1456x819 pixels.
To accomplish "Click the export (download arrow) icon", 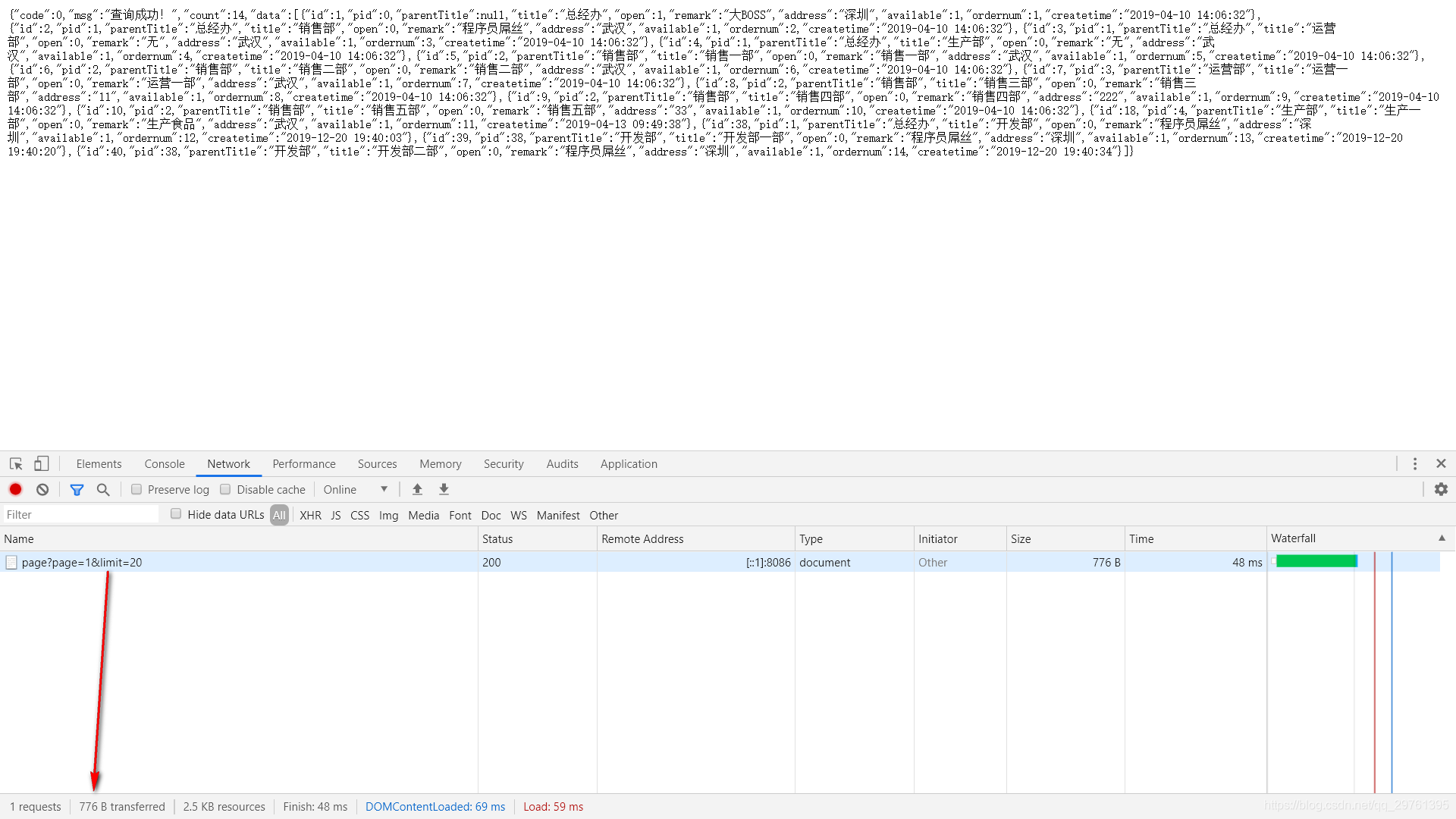I will [443, 489].
